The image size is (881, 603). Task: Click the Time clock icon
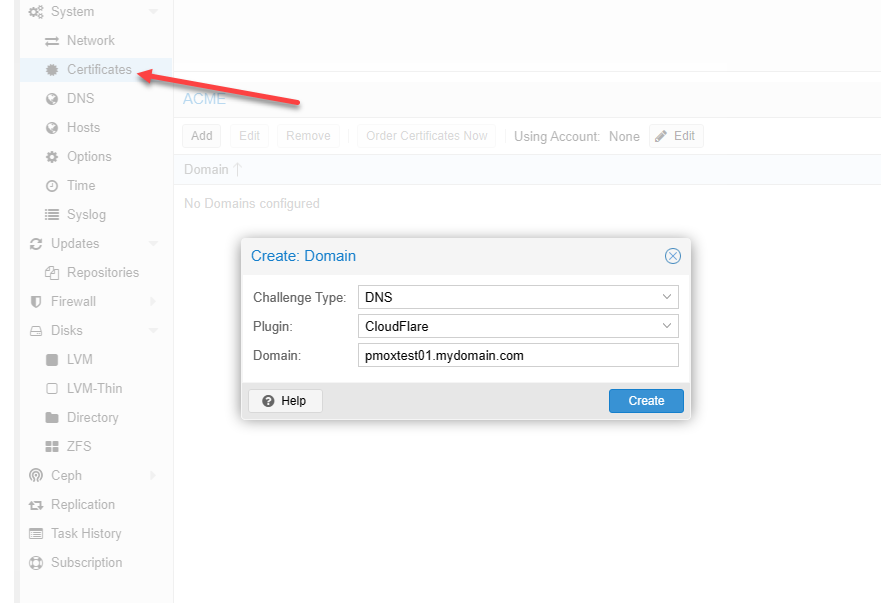[x=52, y=186]
